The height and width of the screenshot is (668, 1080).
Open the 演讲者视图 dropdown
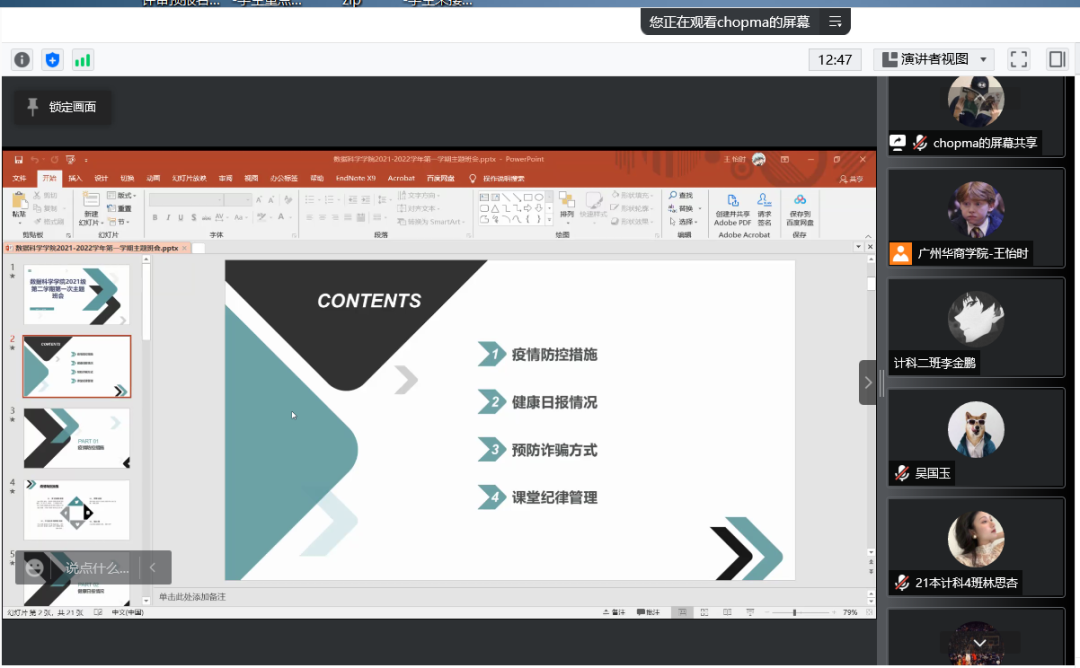click(x=934, y=60)
